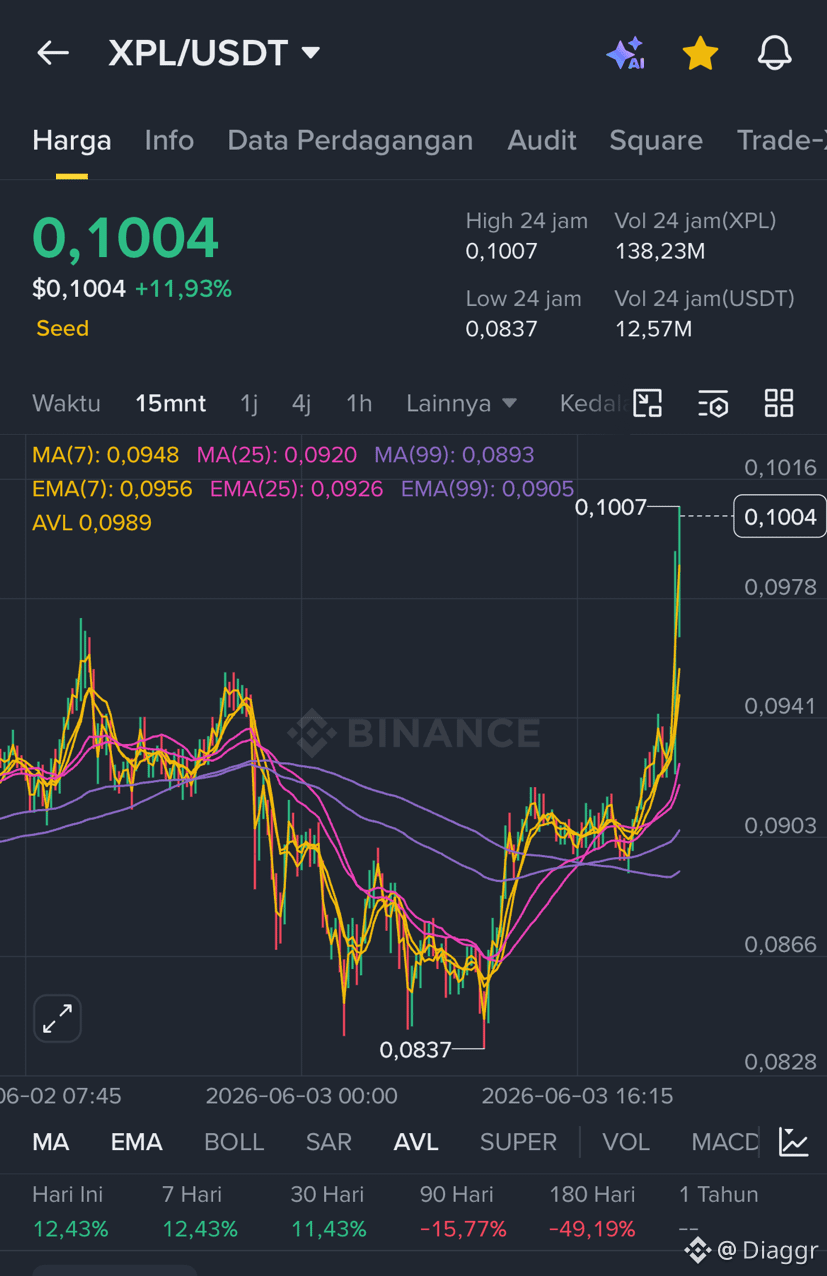The image size is (827, 1276).
Task: Tap the 7 Hari 12,43% performance
Action: [x=200, y=1212]
